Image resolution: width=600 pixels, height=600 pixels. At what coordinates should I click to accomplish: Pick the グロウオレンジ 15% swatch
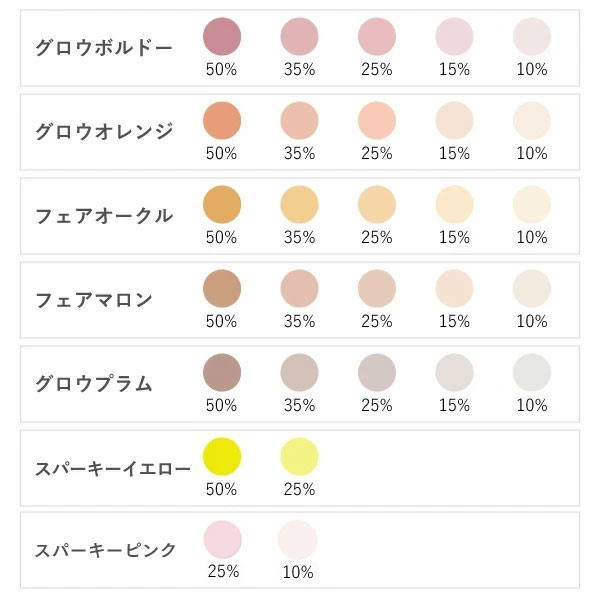pyautogui.click(x=454, y=120)
